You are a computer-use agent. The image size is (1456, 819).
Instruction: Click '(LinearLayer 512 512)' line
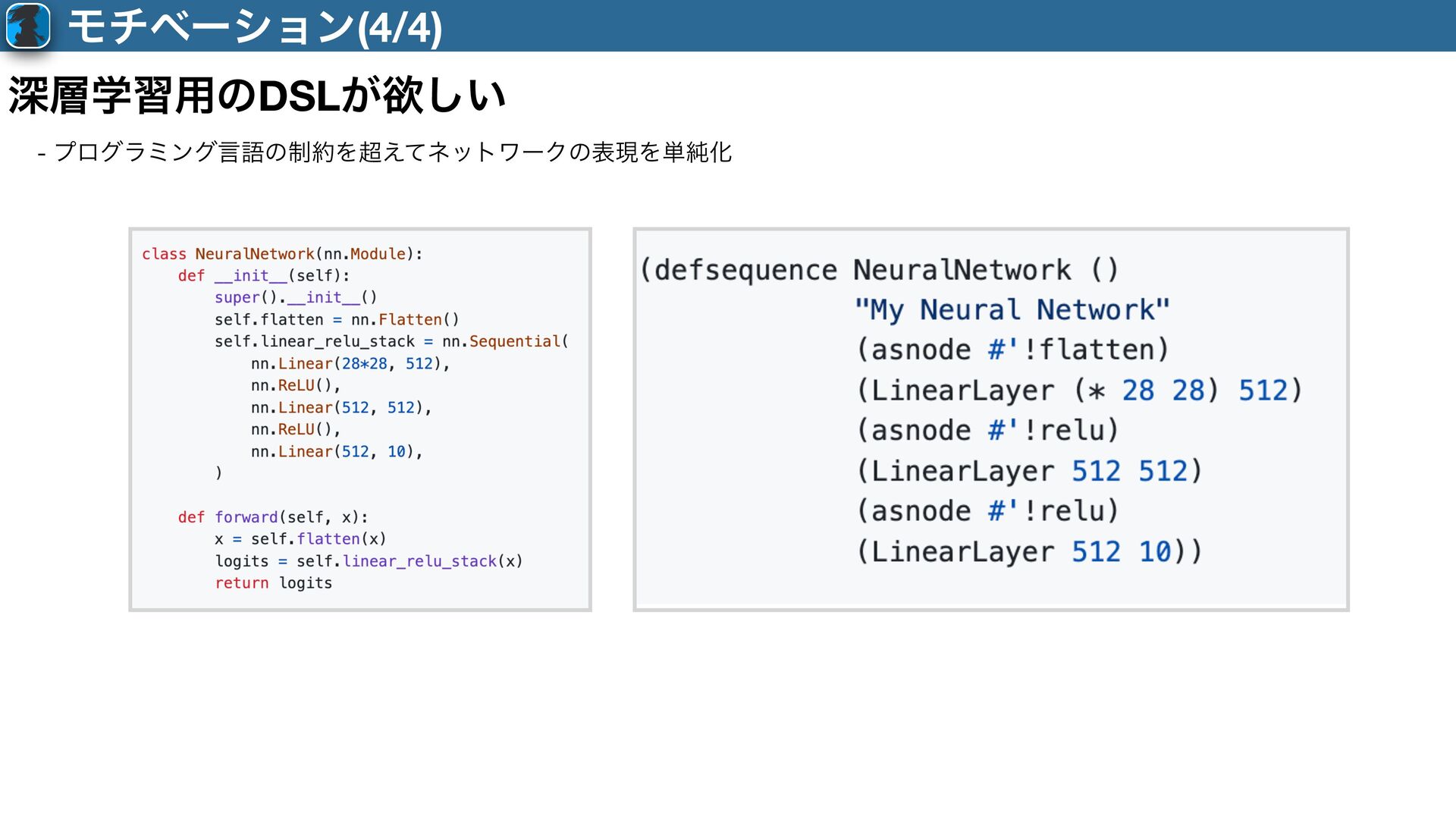tap(1029, 471)
